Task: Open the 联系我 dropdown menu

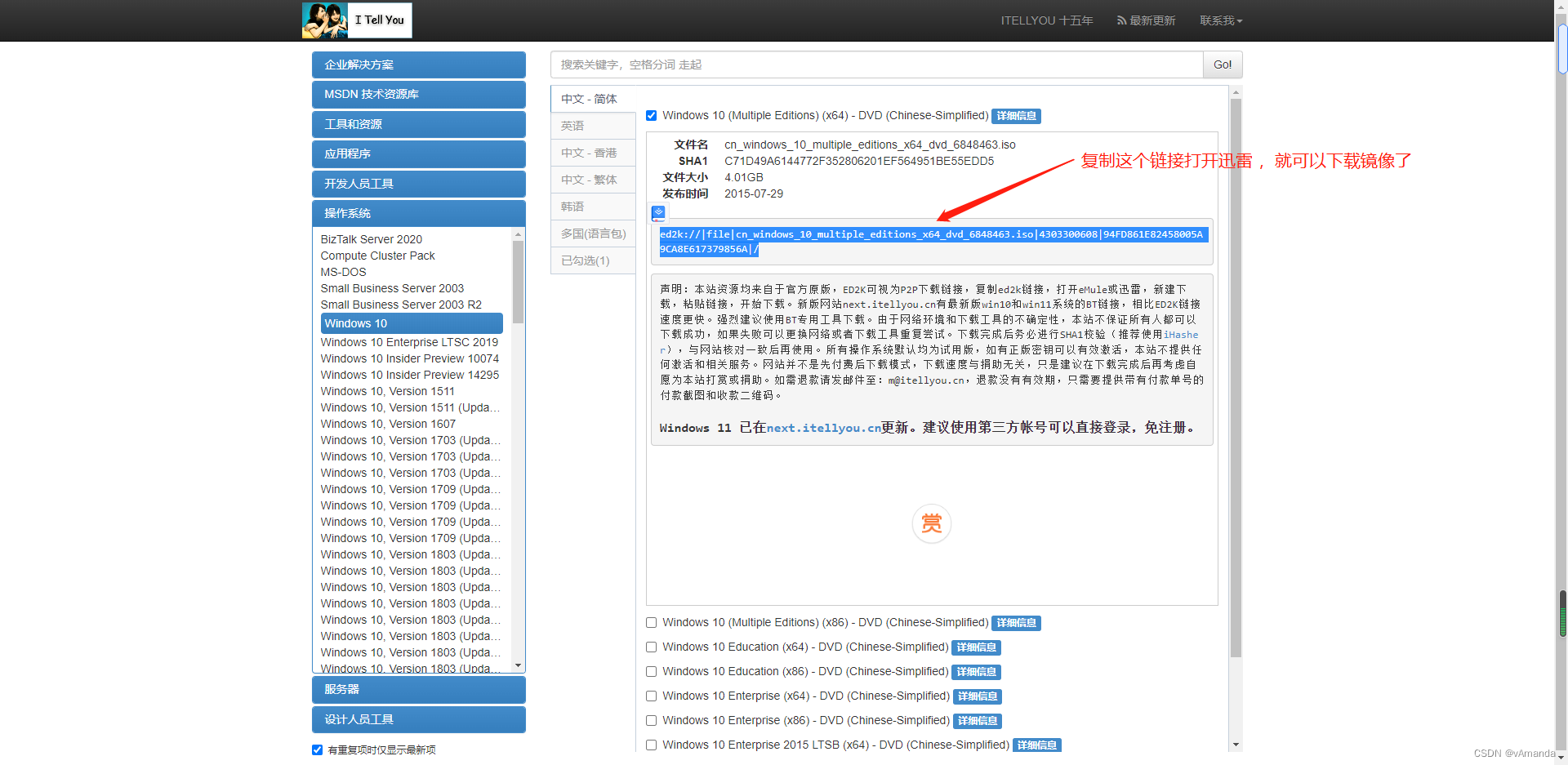Action: coord(1221,20)
